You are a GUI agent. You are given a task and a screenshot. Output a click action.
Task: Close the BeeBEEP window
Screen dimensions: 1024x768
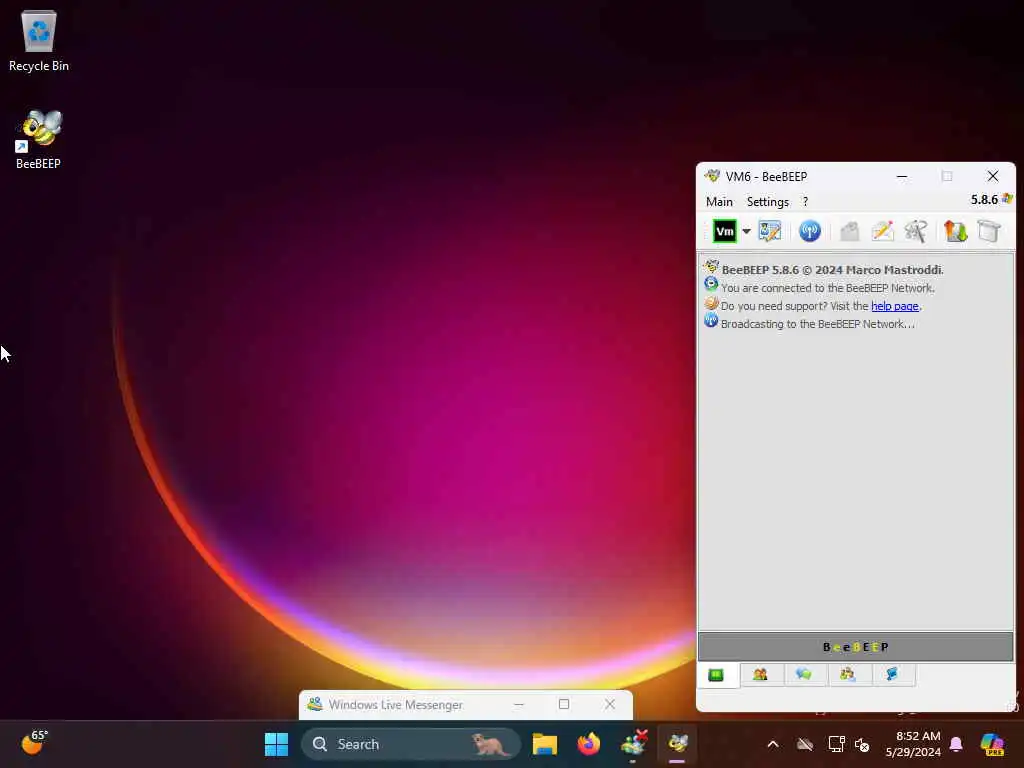click(993, 176)
